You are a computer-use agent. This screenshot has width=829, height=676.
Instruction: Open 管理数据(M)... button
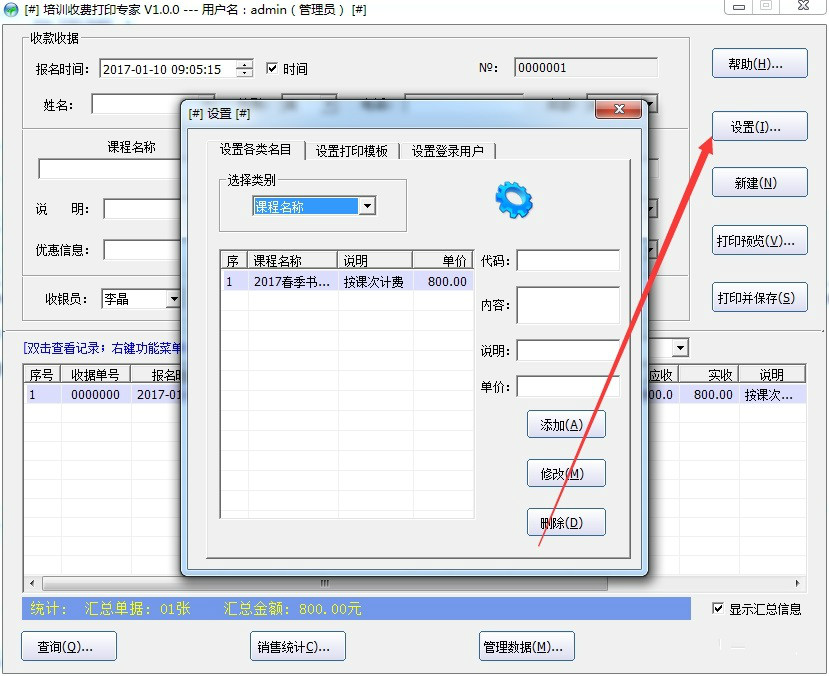527,646
